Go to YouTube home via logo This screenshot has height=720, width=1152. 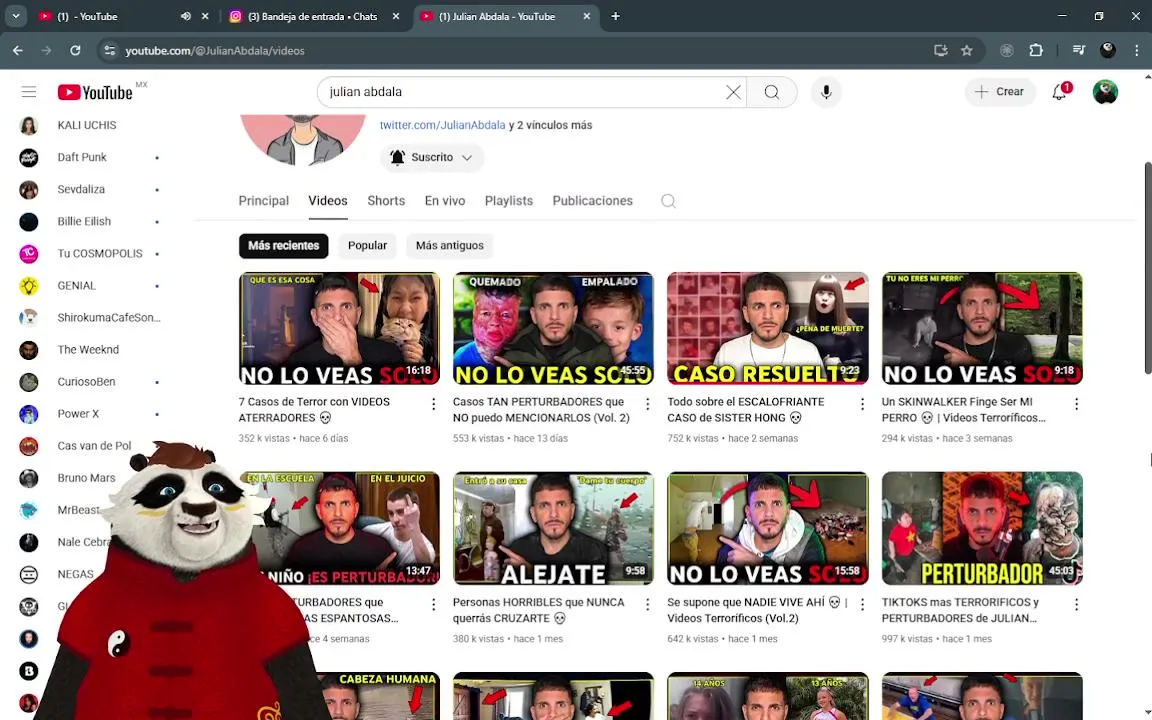tap(96, 92)
